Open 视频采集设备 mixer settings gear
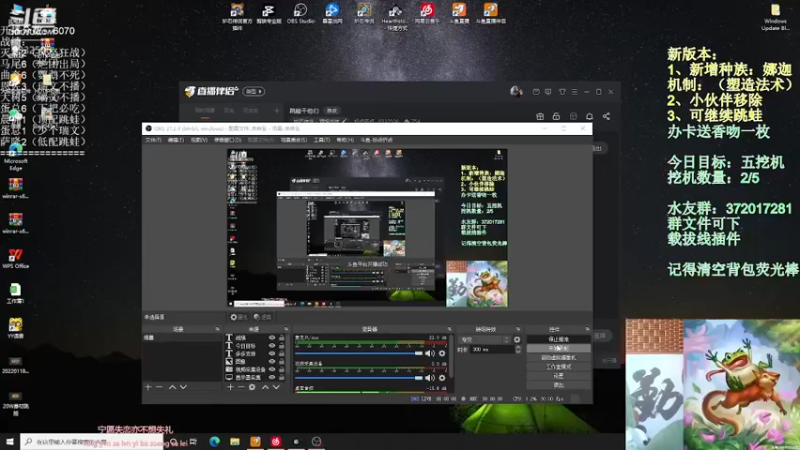Image resolution: width=800 pixels, height=450 pixels. coord(442,378)
